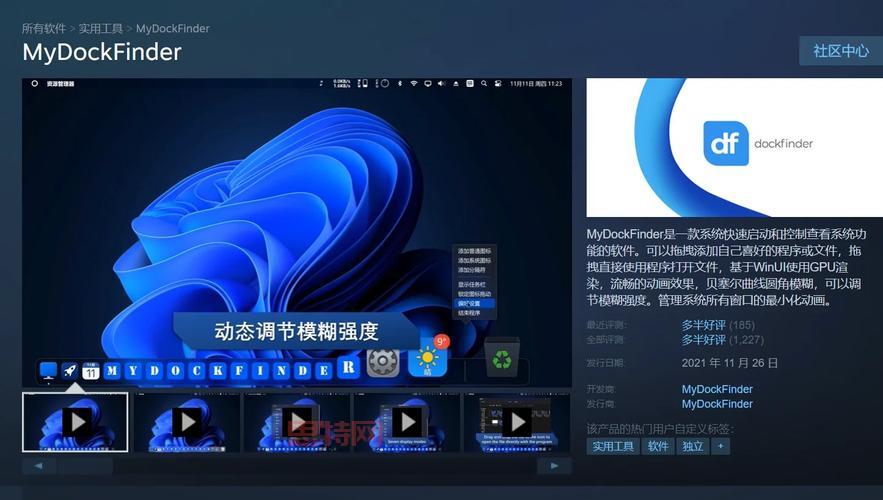The width and height of the screenshot is (883, 500).
Task: Play the second video thumbnail
Action: click(x=186, y=422)
